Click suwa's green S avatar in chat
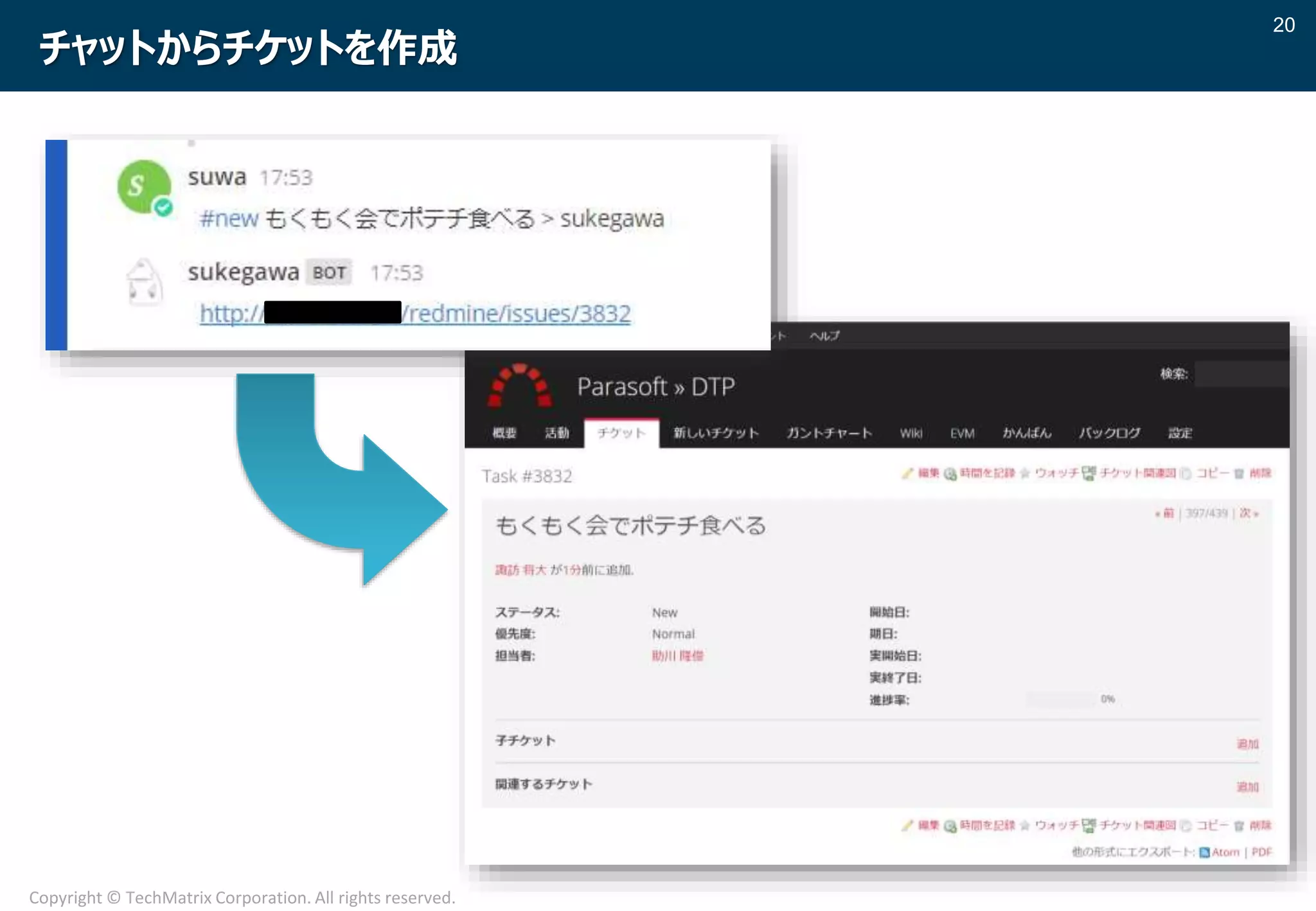The height and width of the screenshot is (911, 1316). [x=145, y=187]
